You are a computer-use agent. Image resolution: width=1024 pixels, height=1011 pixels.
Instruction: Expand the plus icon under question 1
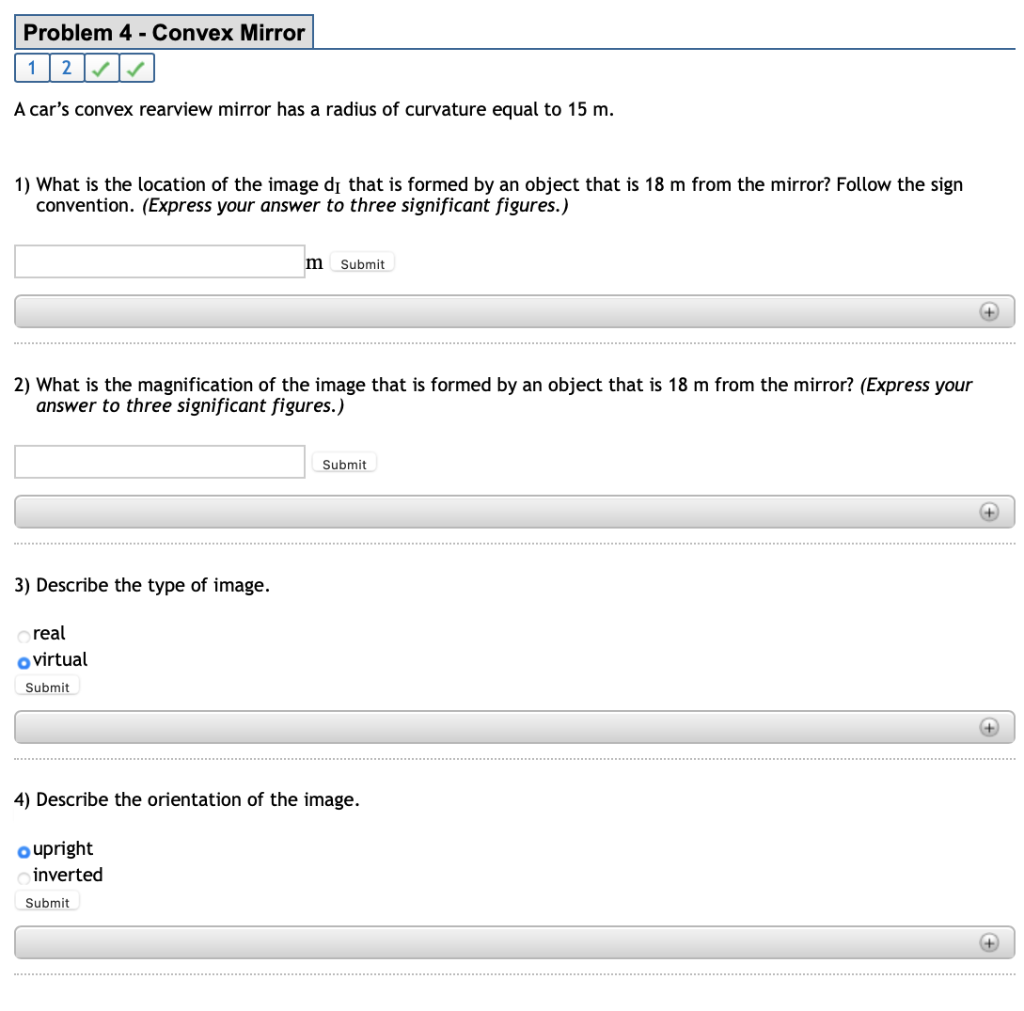tap(989, 312)
